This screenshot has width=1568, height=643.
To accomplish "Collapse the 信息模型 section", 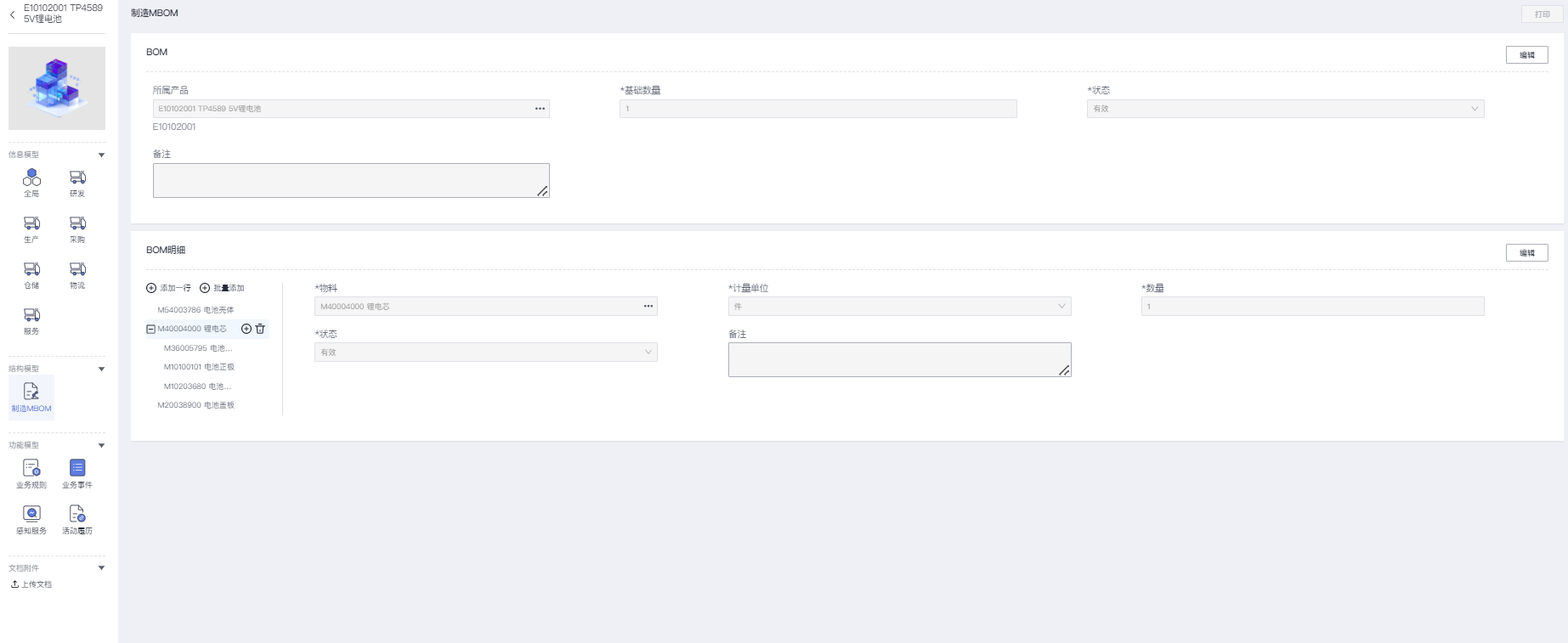I will (101, 155).
